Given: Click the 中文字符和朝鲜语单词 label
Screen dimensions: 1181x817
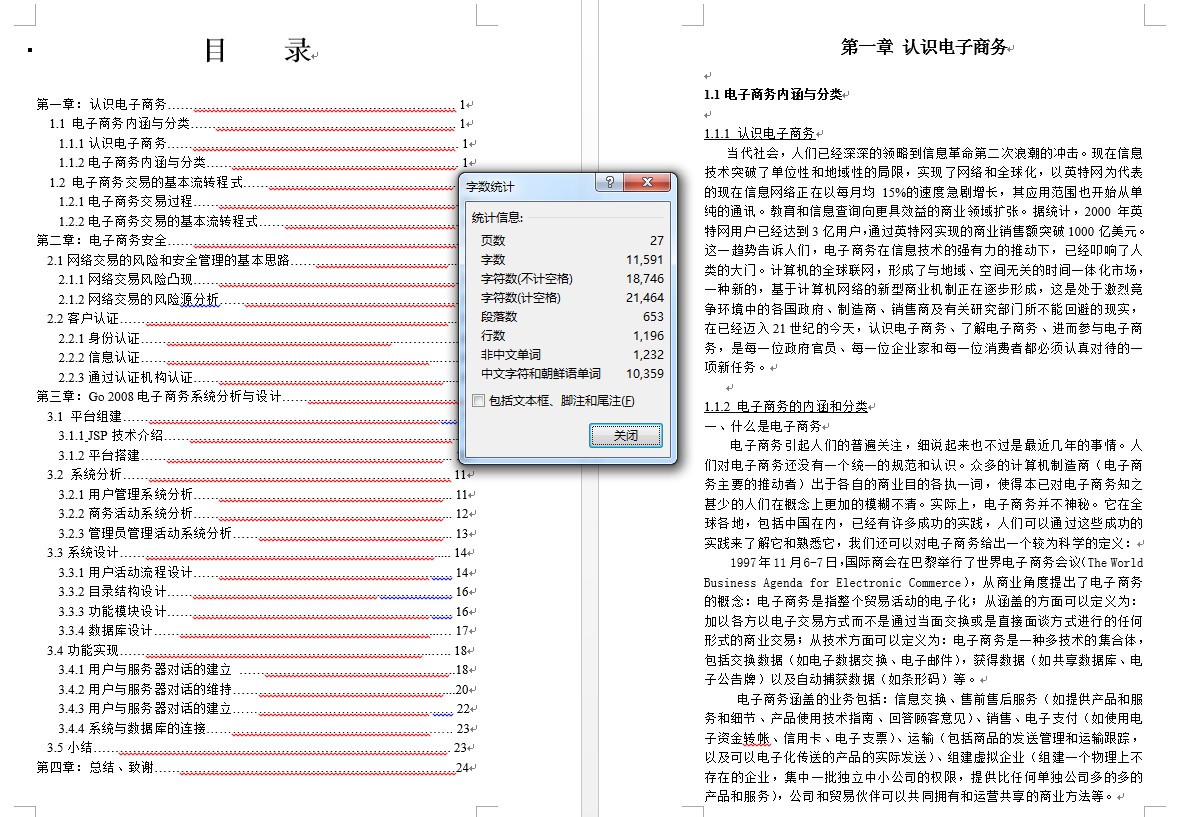Looking at the screenshot, I should 541,373.
